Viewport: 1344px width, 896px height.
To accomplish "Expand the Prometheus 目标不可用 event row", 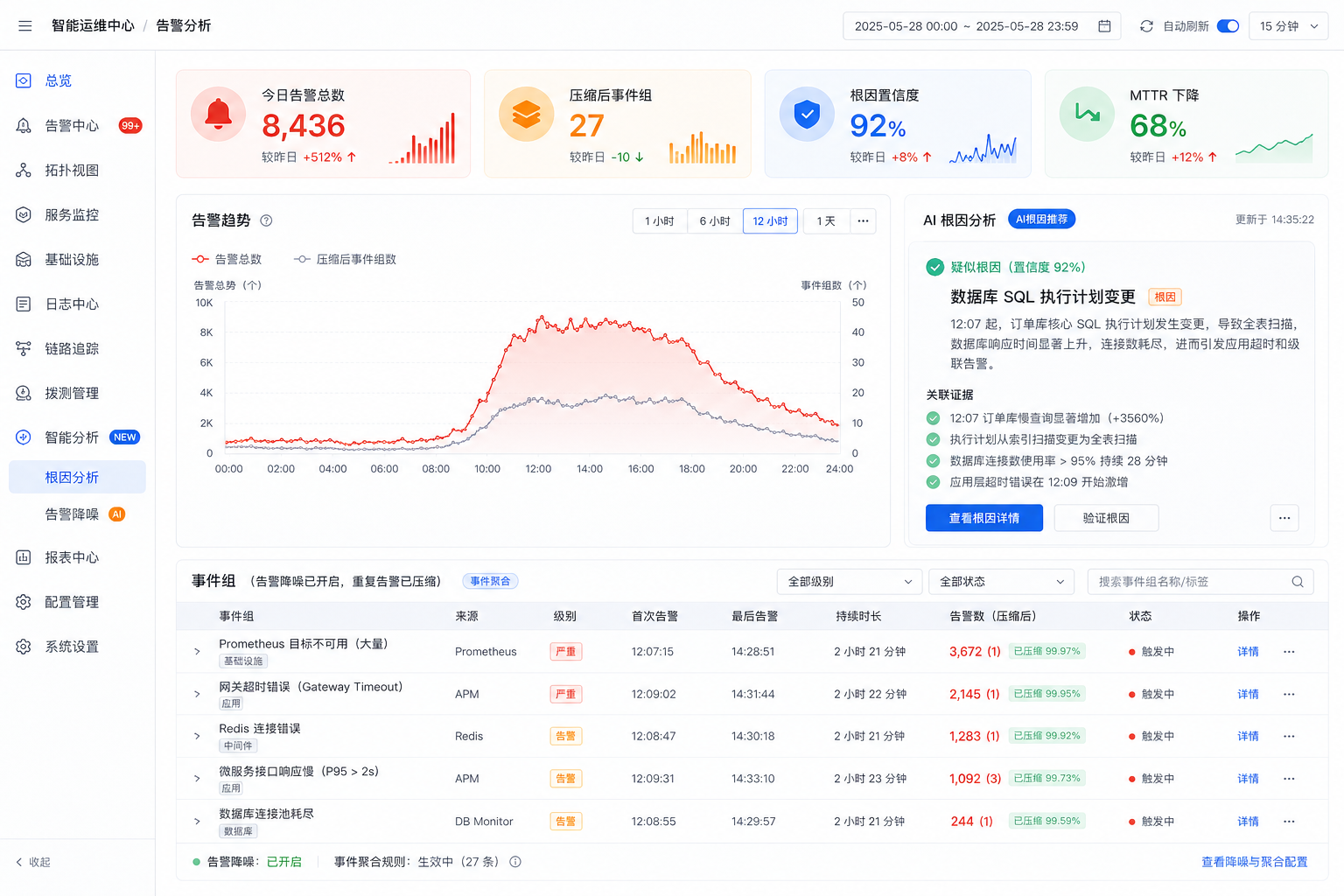I will click(x=197, y=652).
